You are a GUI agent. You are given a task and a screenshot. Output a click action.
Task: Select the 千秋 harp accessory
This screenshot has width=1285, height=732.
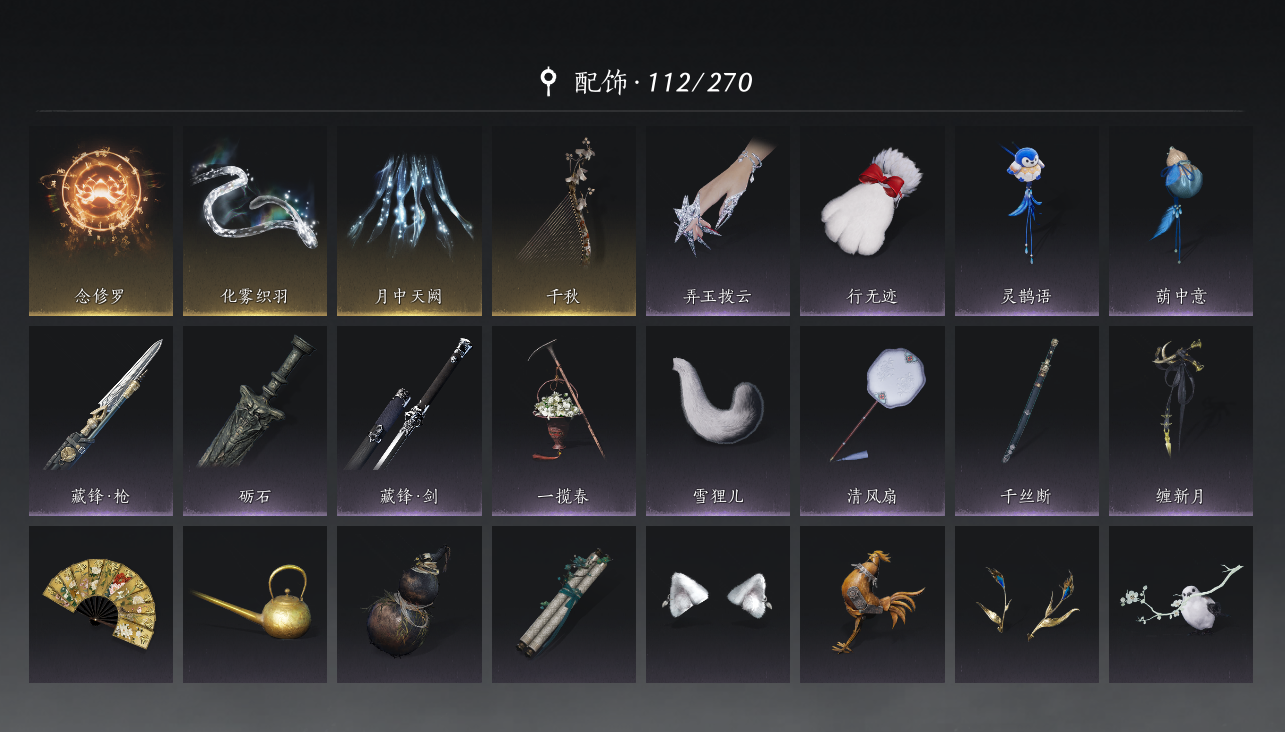[x=564, y=220]
